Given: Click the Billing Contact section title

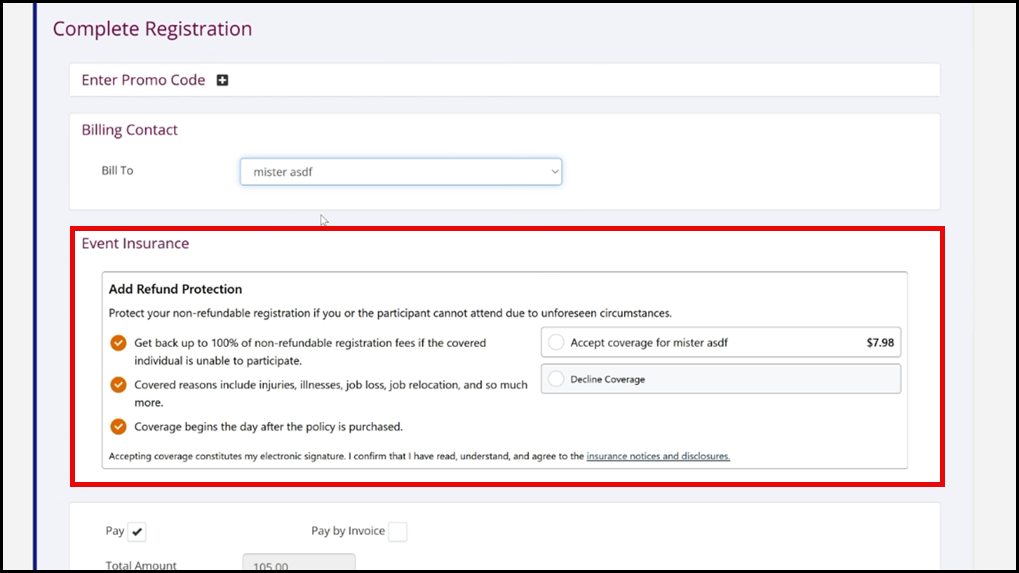Looking at the screenshot, I should click(129, 130).
